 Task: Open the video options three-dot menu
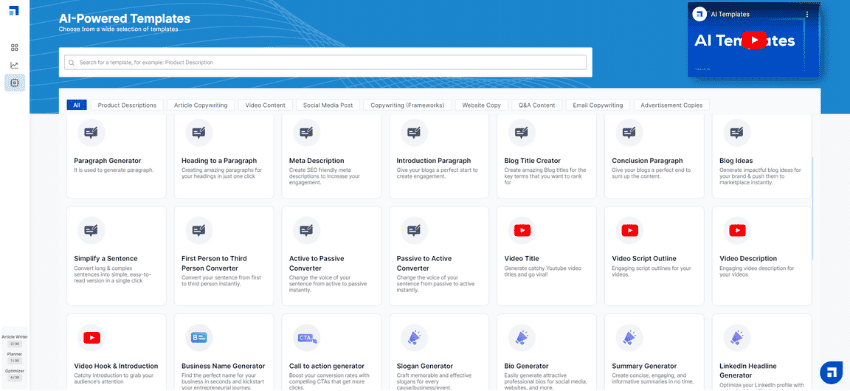click(x=807, y=15)
